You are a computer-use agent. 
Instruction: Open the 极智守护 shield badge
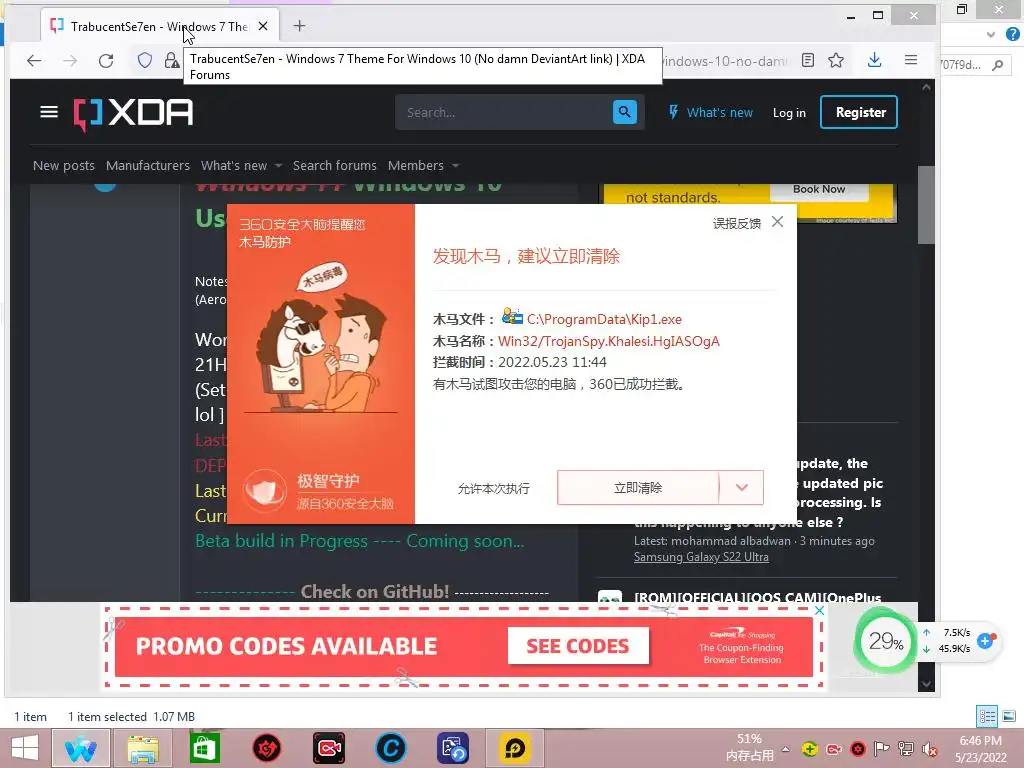(x=265, y=491)
